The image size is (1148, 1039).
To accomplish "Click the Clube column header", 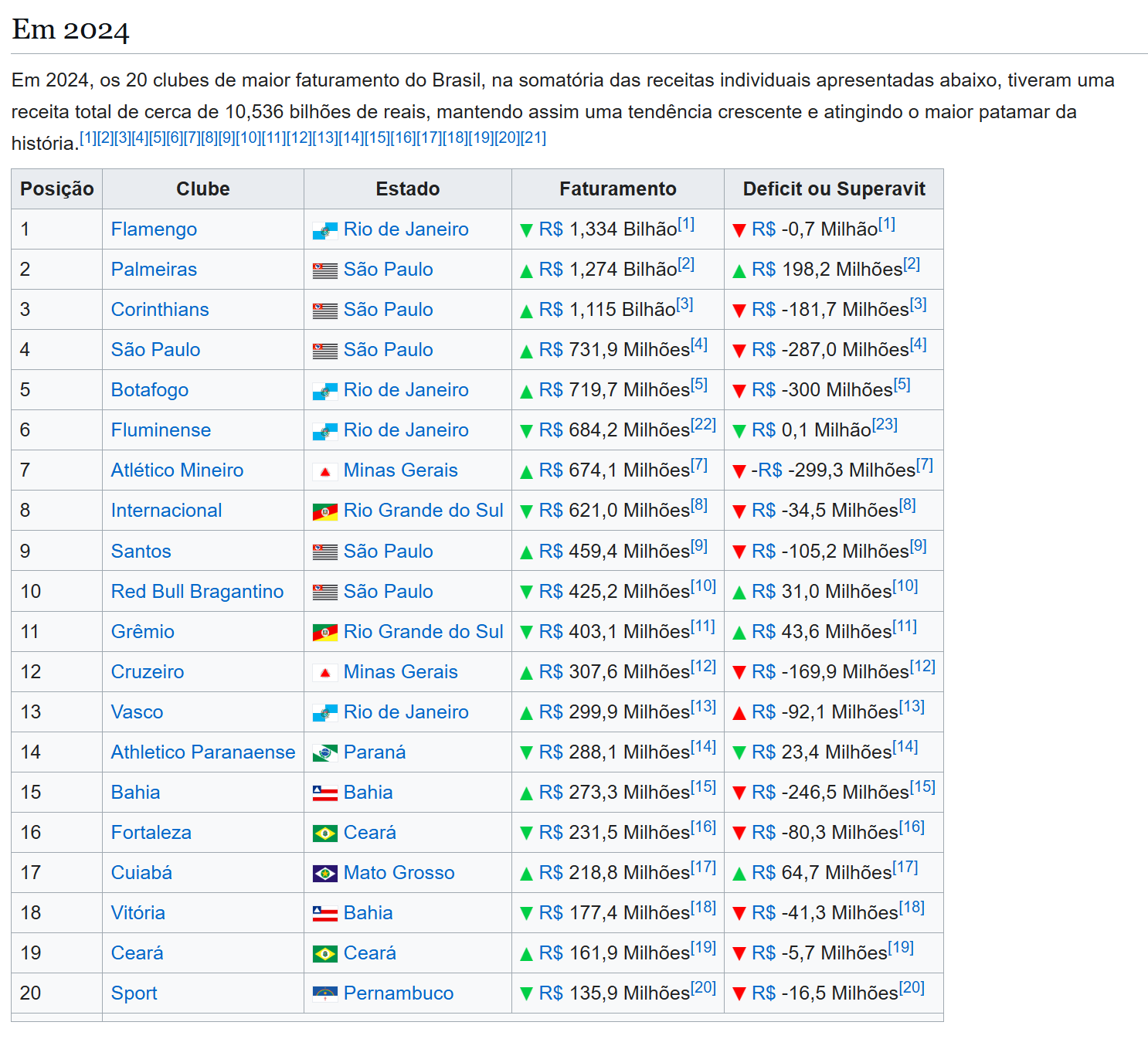I will pyautogui.click(x=203, y=189).
